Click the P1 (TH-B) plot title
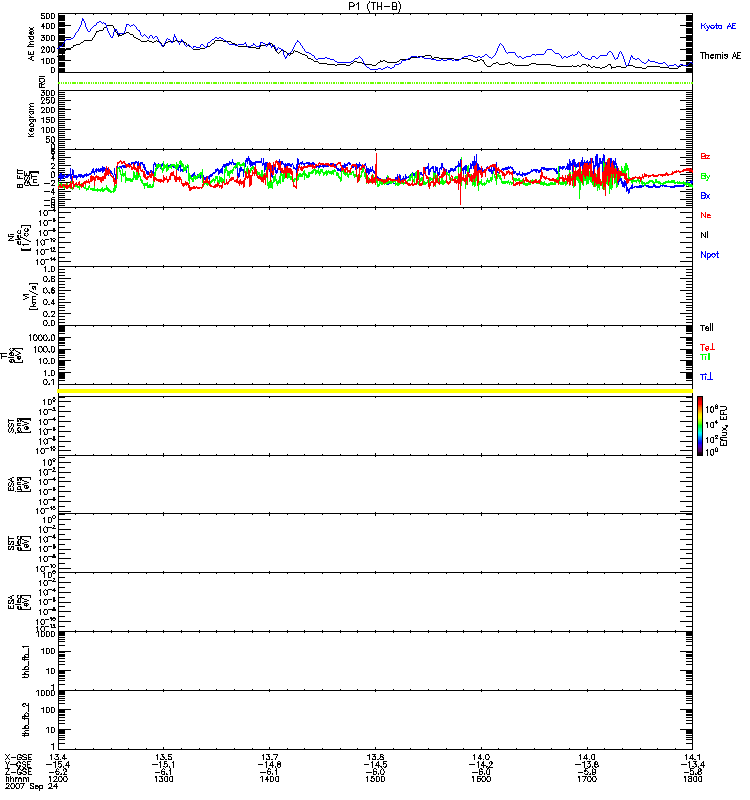The image size is (750, 800). tap(374, 6)
